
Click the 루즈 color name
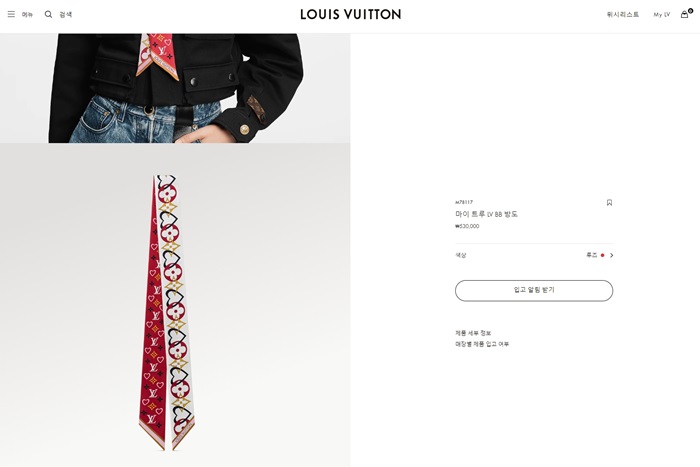click(x=592, y=255)
